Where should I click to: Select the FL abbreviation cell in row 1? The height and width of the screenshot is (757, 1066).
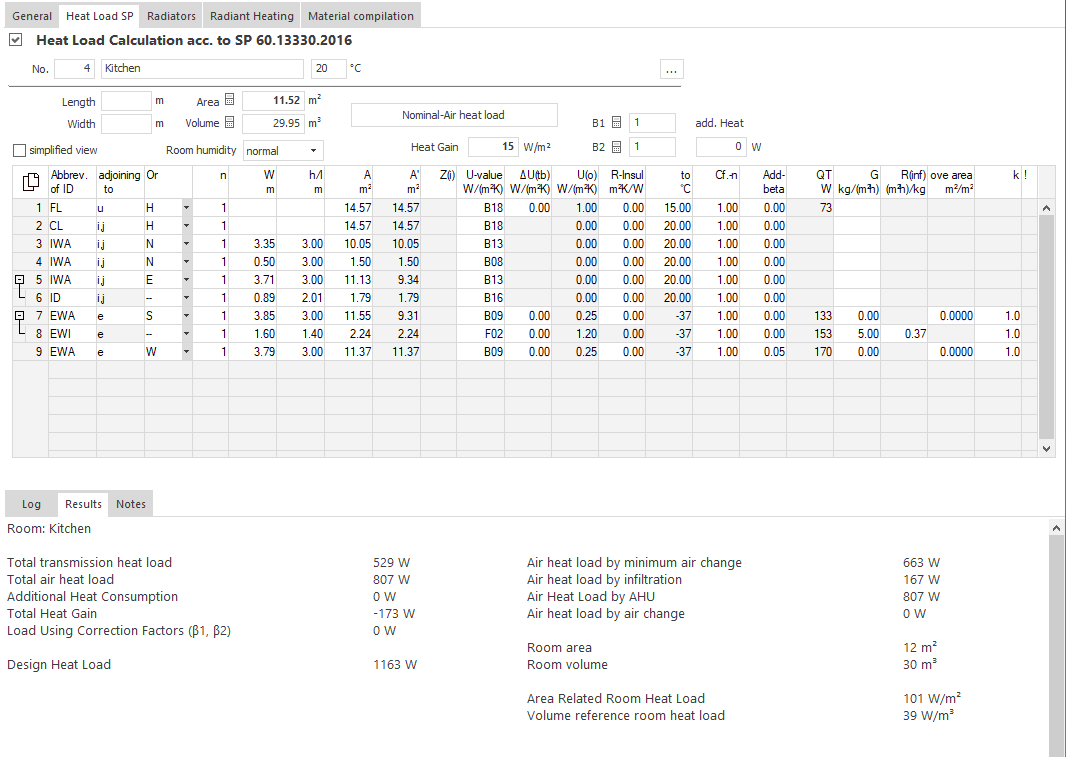click(72, 207)
